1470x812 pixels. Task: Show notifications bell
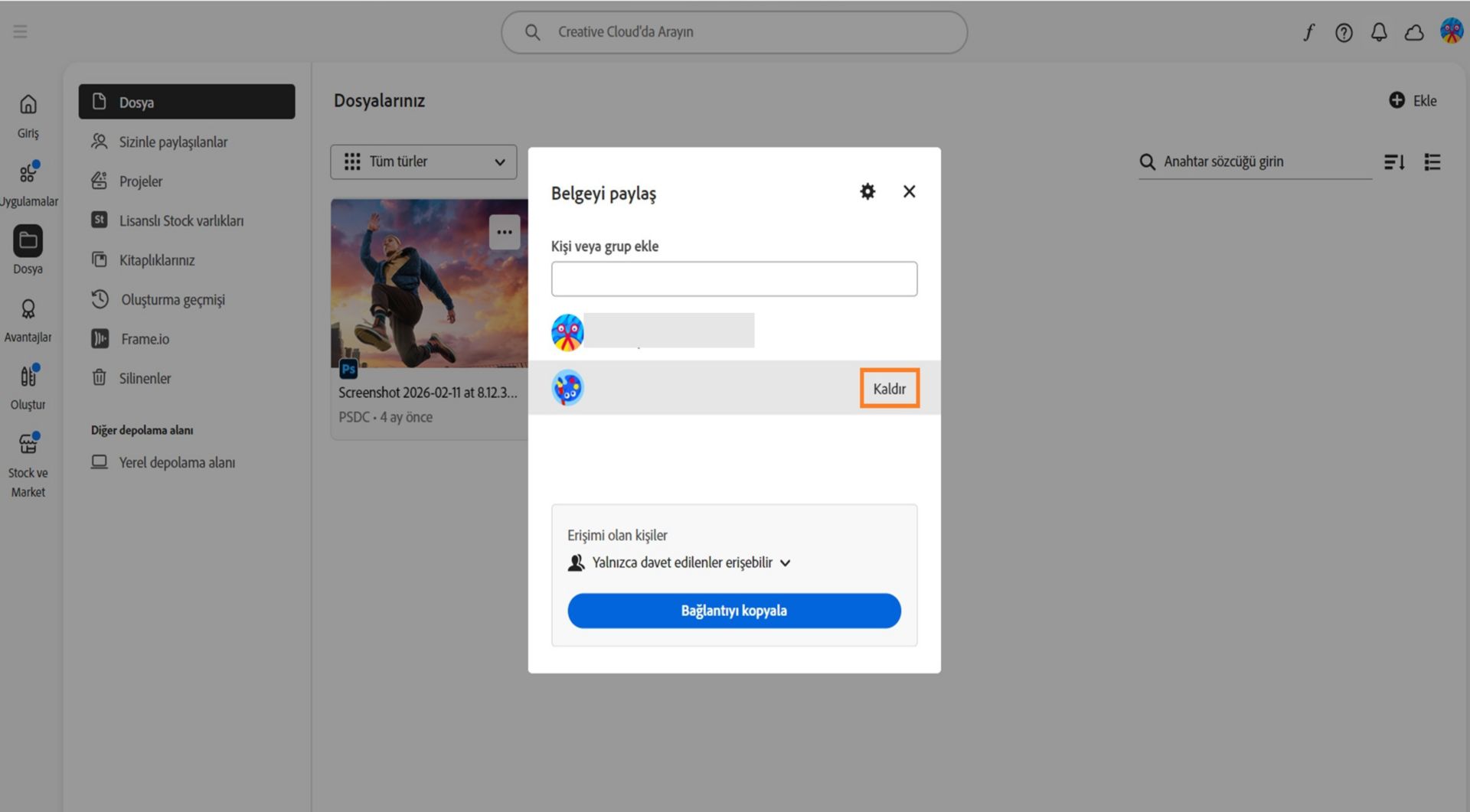pos(1379,32)
